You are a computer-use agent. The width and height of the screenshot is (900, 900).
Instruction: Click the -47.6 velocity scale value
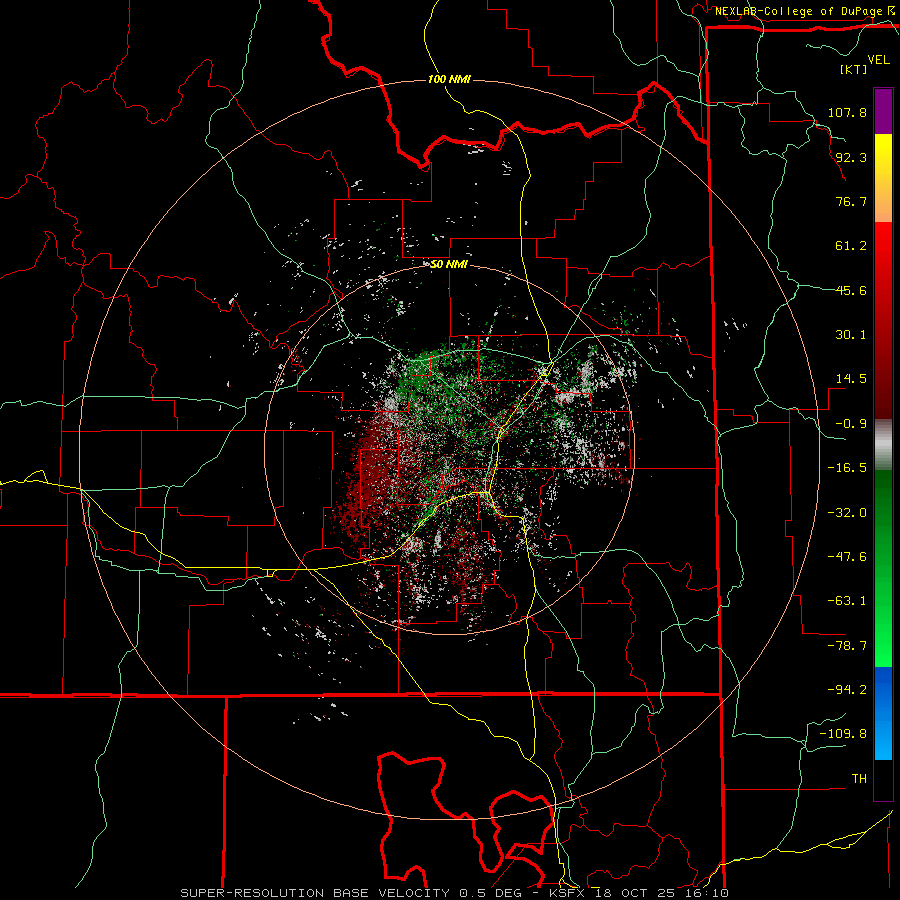(847, 557)
